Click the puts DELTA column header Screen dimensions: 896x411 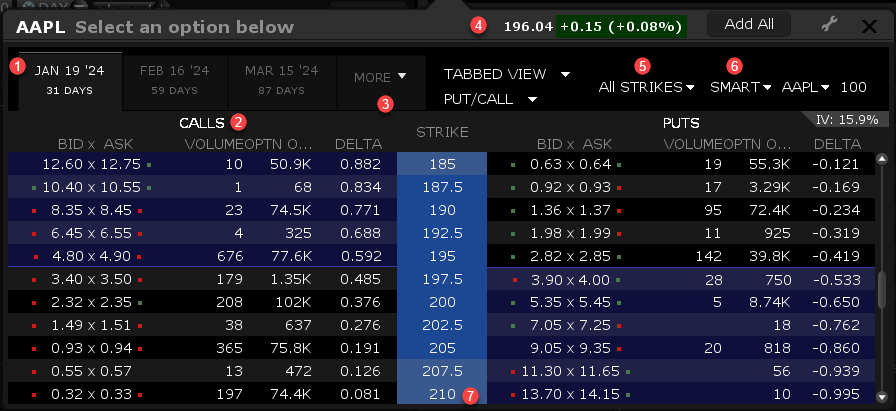pos(838,144)
